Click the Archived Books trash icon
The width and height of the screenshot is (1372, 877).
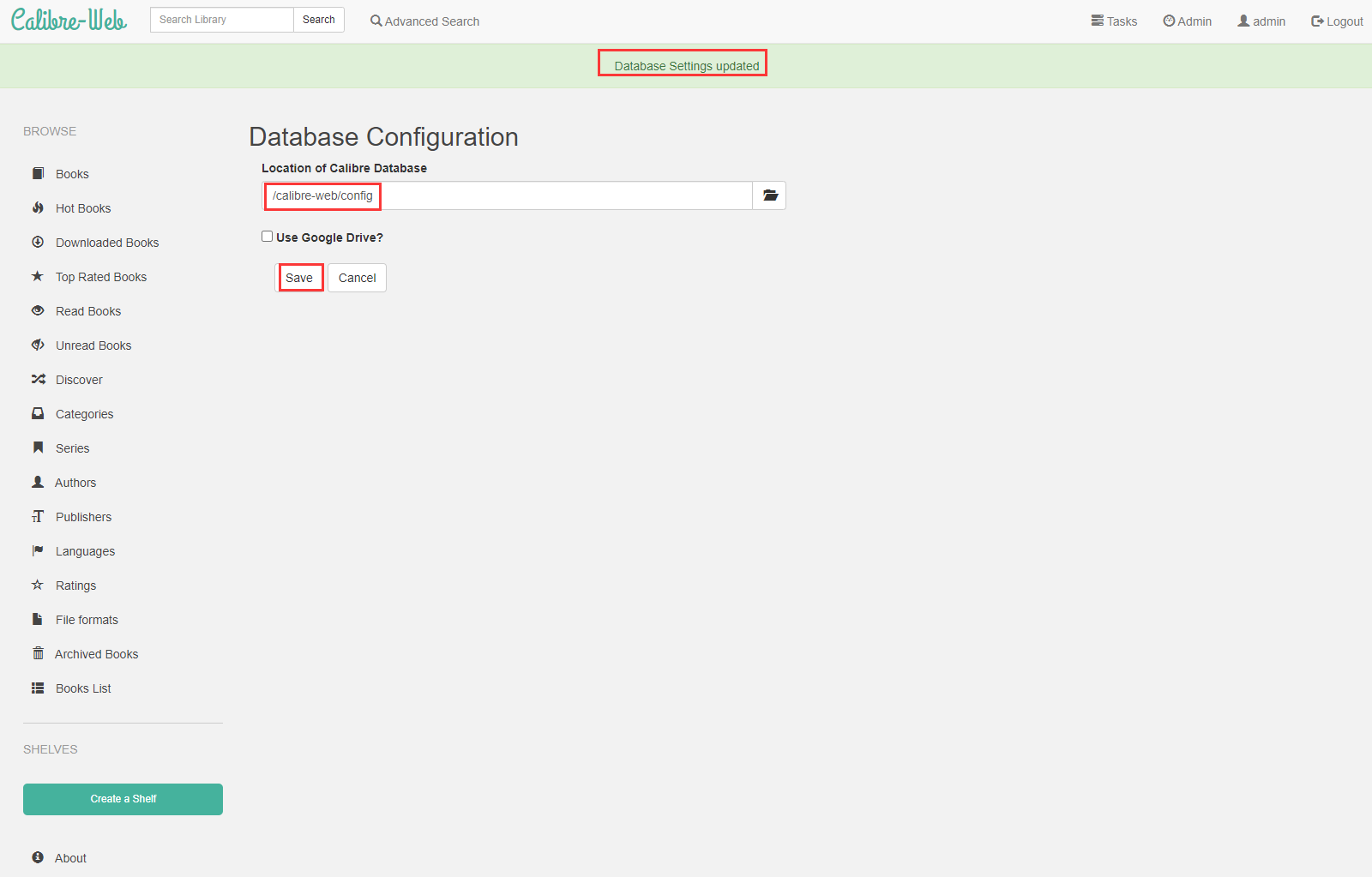pyautogui.click(x=38, y=654)
